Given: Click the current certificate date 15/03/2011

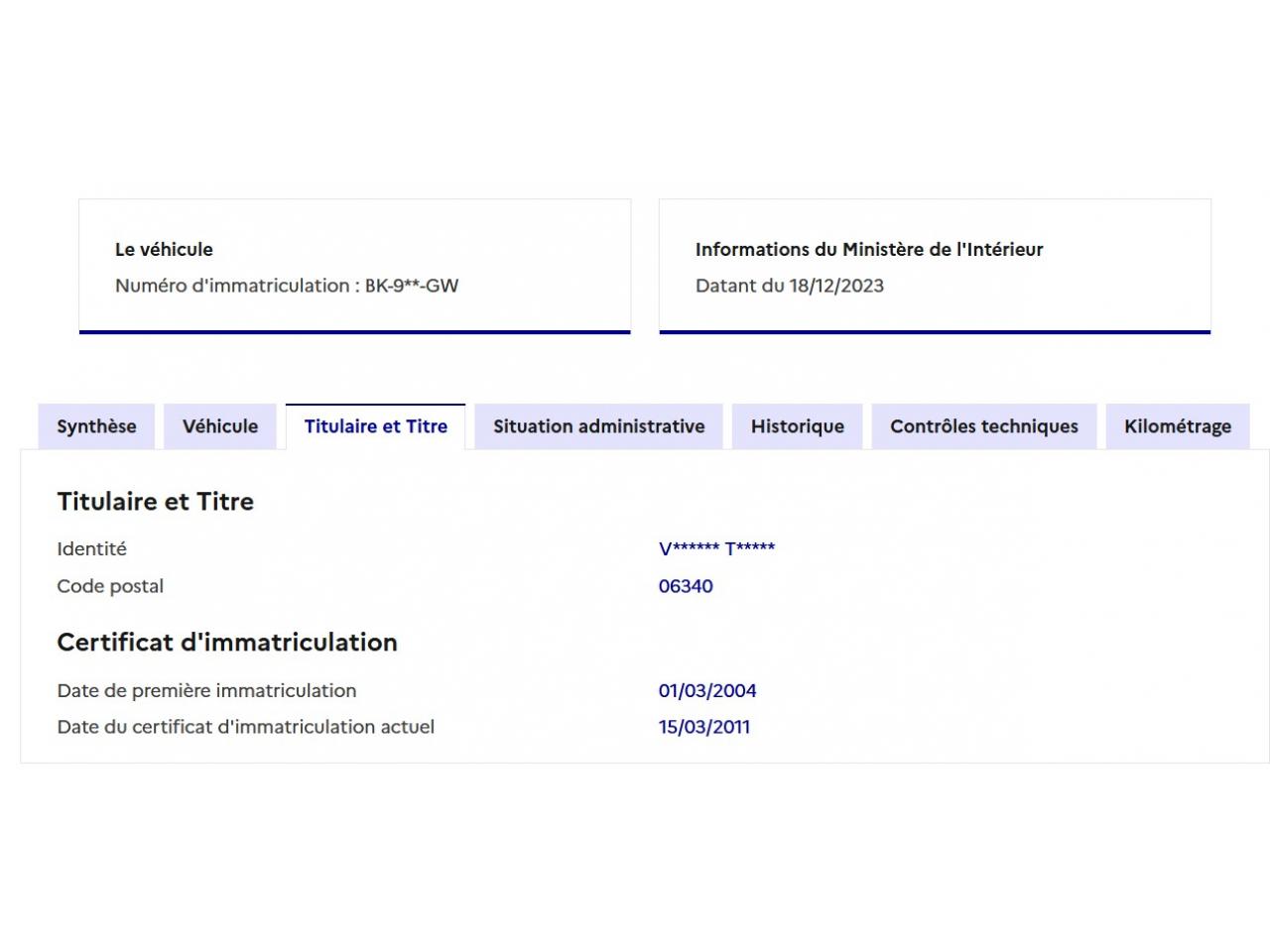Looking at the screenshot, I should (704, 727).
